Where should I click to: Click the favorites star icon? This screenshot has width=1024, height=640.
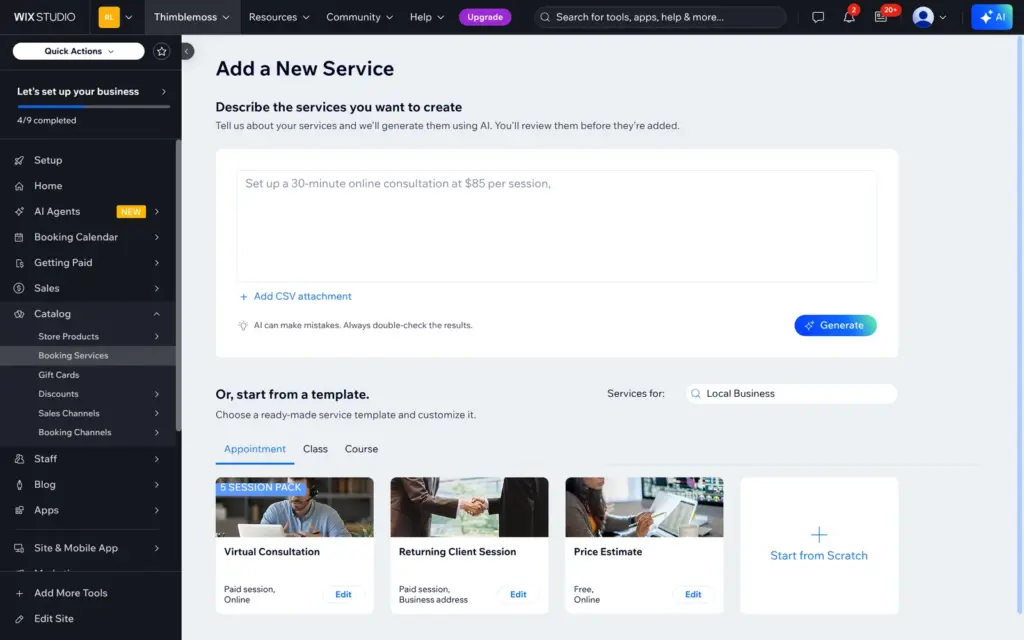click(161, 51)
